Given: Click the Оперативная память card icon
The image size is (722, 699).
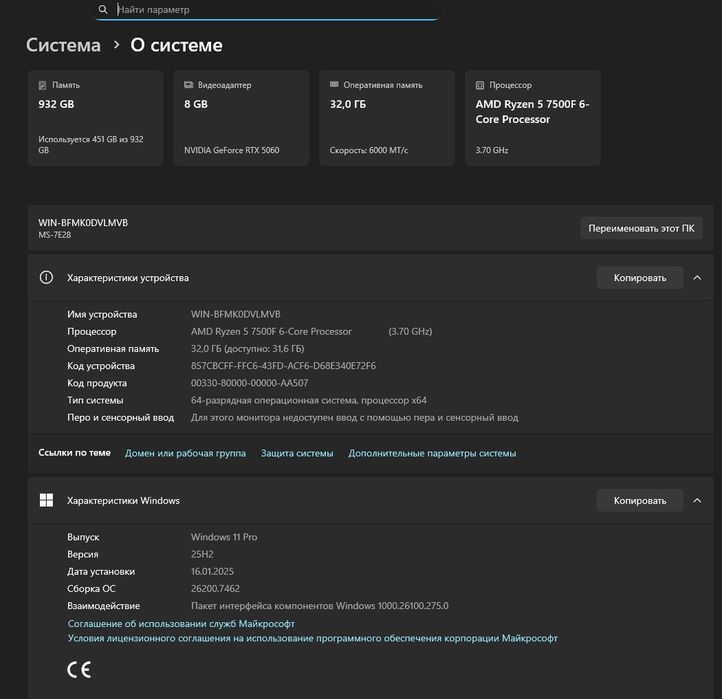Looking at the screenshot, I should click(x=334, y=85).
